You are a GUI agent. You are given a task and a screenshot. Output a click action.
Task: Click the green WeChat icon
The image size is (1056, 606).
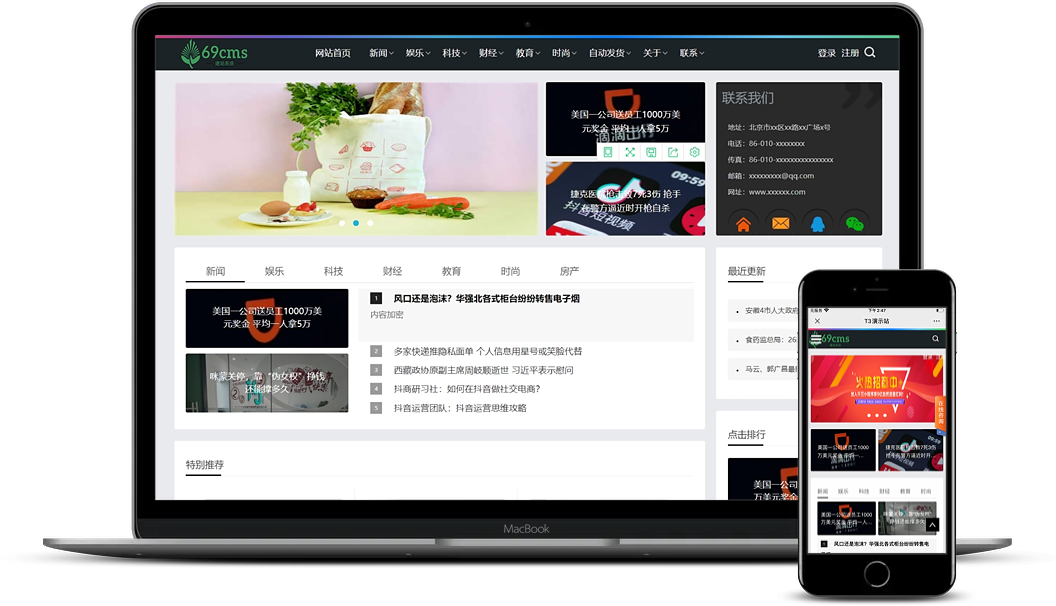click(x=855, y=224)
